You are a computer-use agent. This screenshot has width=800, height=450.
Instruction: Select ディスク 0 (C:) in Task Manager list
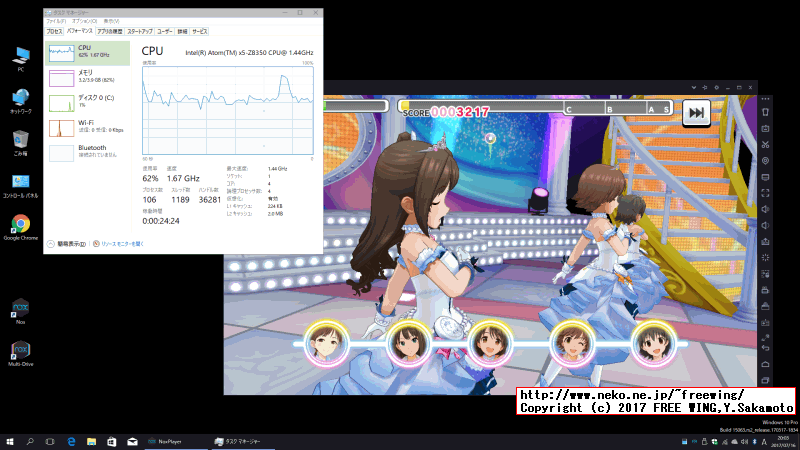point(87,103)
